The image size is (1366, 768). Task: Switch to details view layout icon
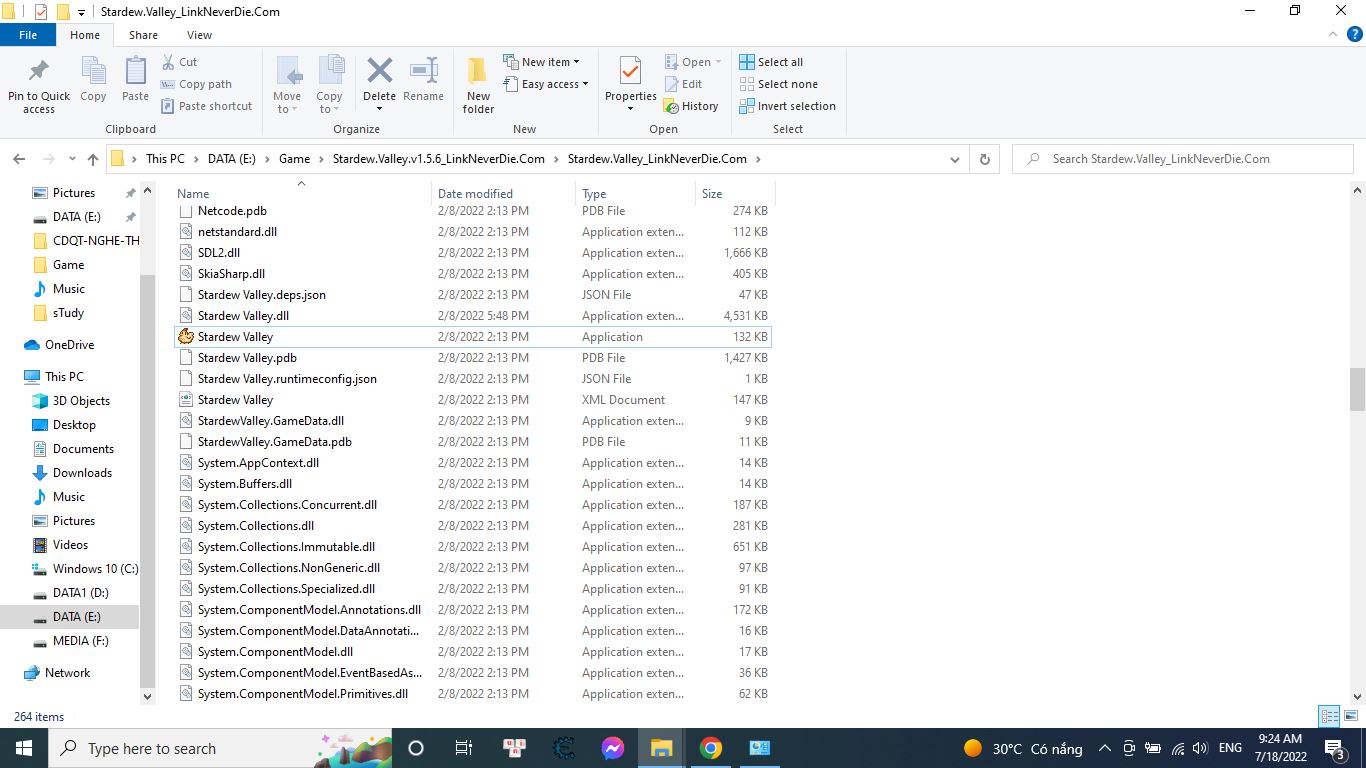point(1329,716)
